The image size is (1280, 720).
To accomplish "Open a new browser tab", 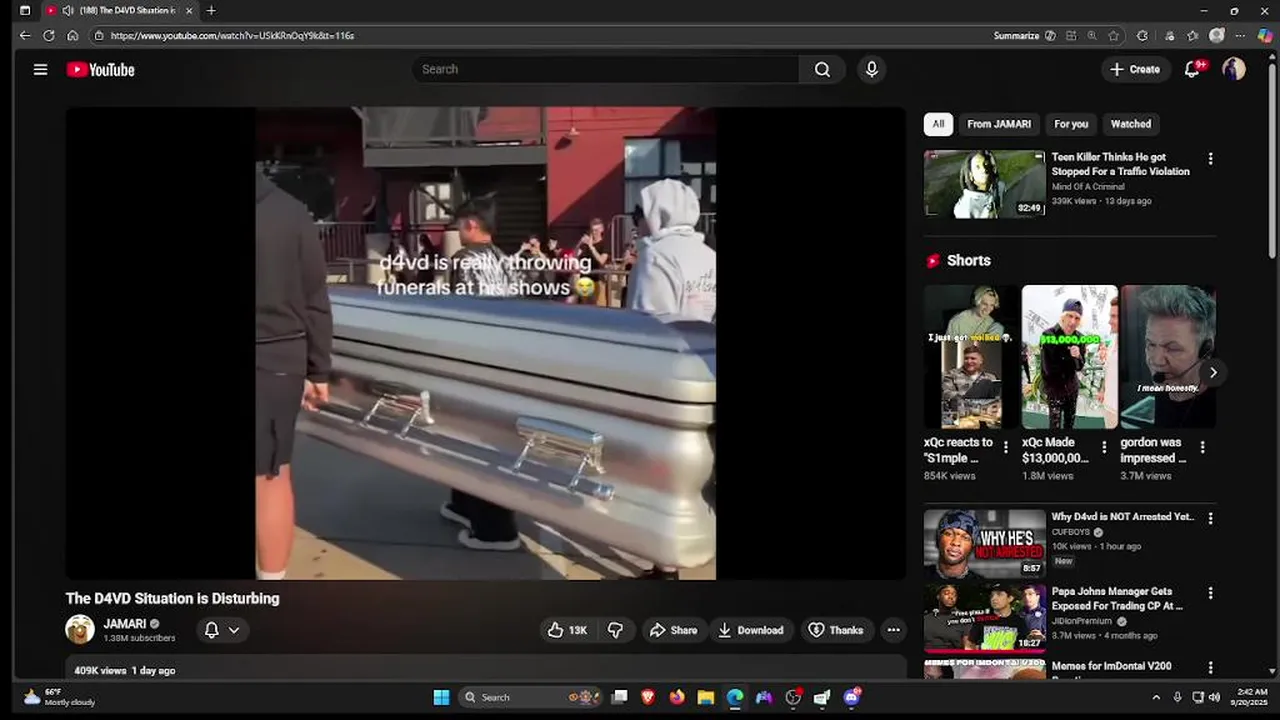I will 211,10.
